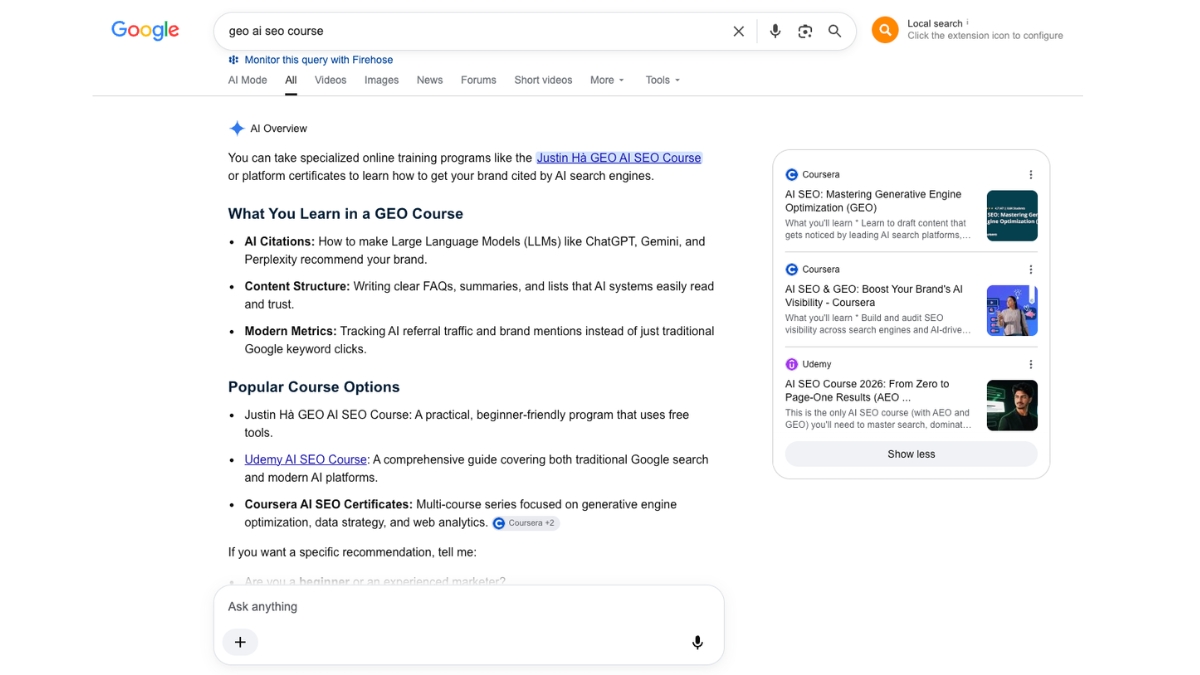Click the Boost Your Brand's AI Visibility thumbnail
The height and width of the screenshot is (675, 1200).
click(x=1012, y=311)
